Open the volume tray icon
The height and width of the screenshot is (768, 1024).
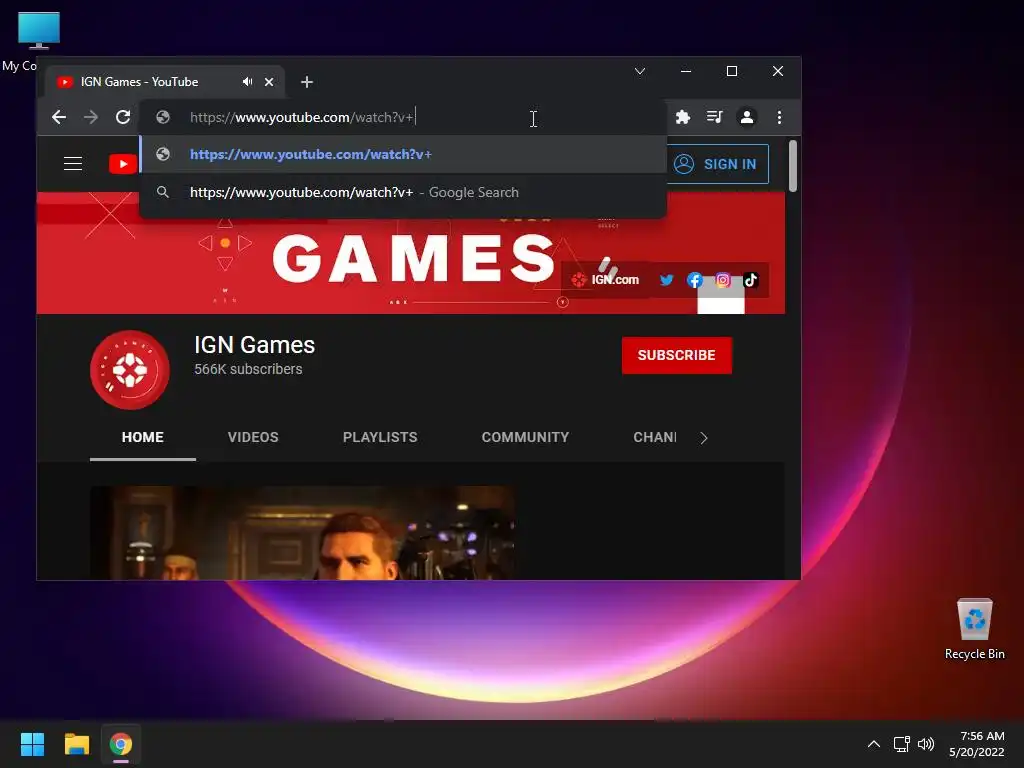(x=926, y=744)
